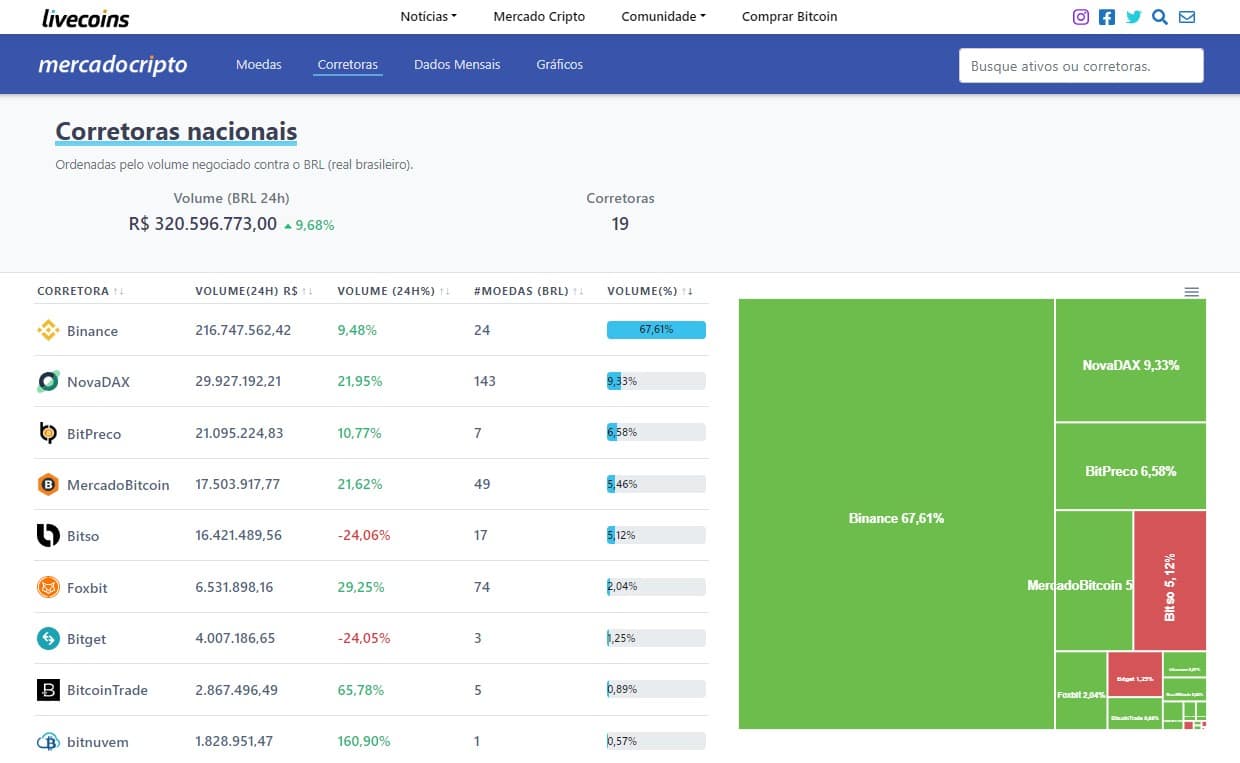Screen dimensions: 1240x763
Task: Switch to the Dados Mensais tab
Action: tap(457, 64)
